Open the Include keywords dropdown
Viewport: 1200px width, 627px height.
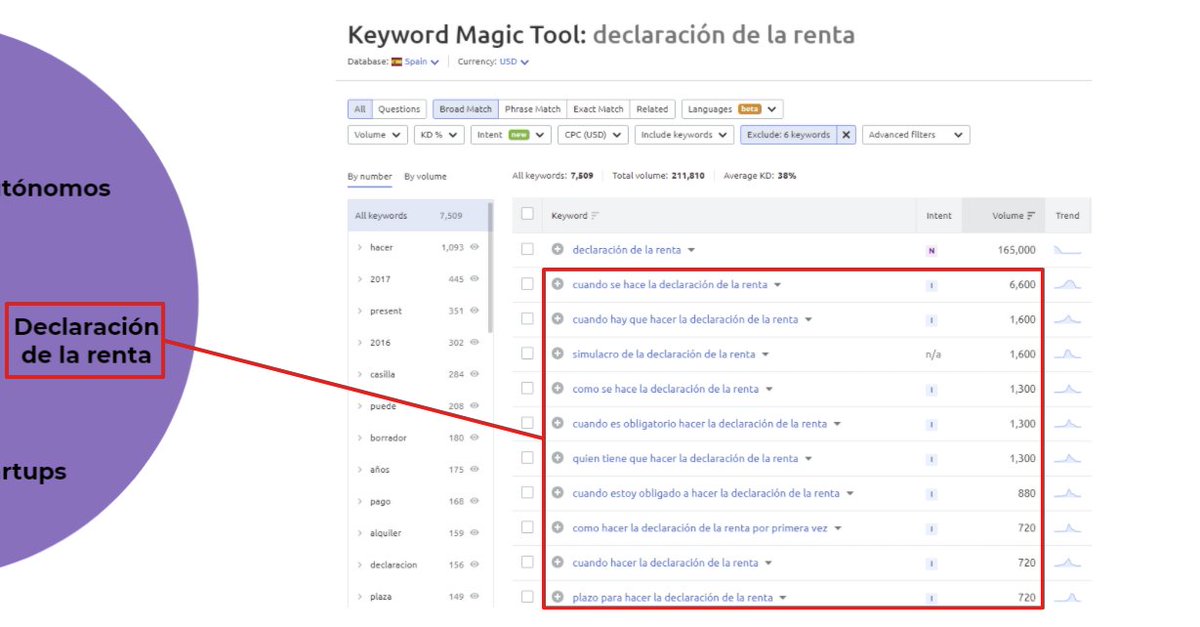tap(684, 135)
